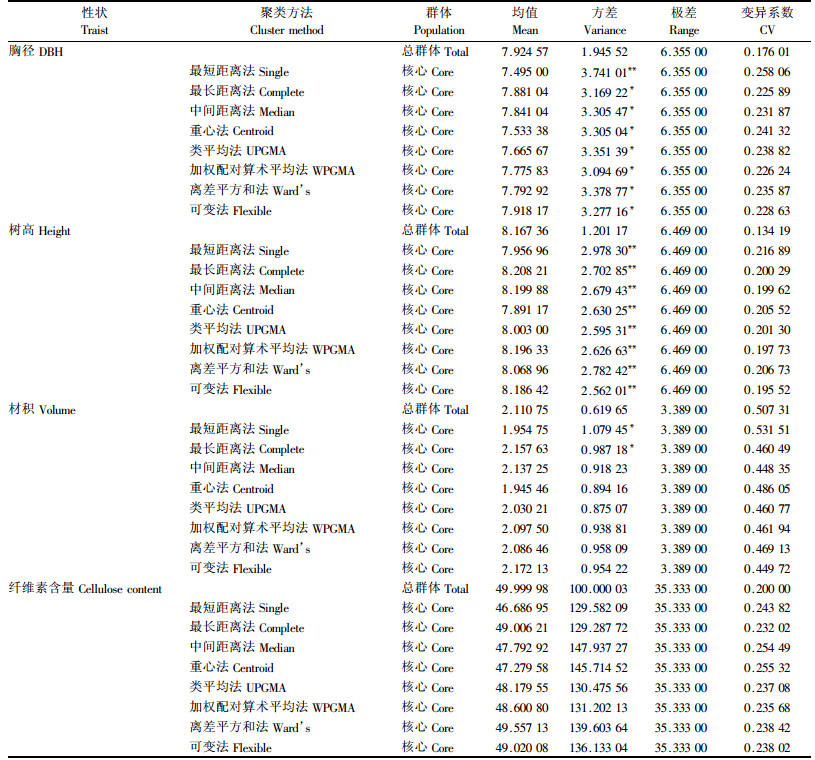This screenshot has width=815, height=760.
Task: Click the Cellulose total variance 100.000 03
Action: (x=607, y=588)
